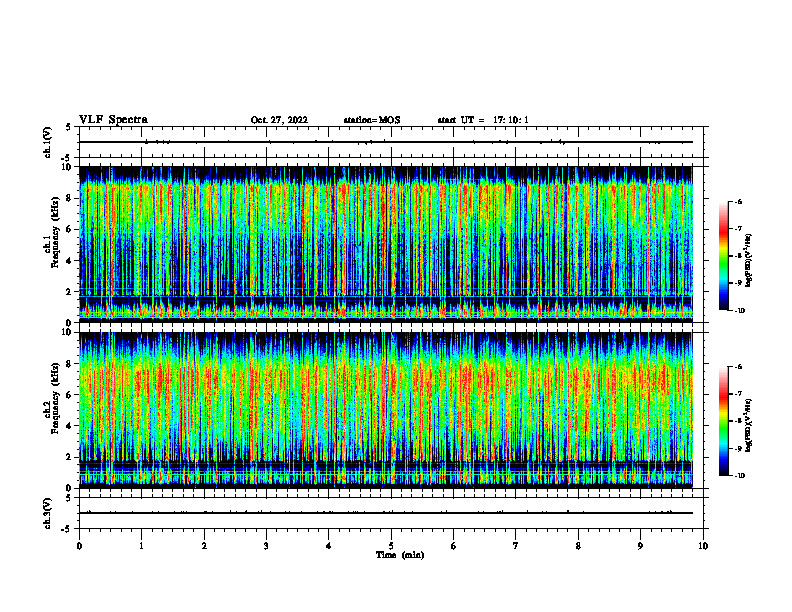Viewport: 792px width, 612px height.
Task: Click the "8" tick on ch.1 frequency axis
Action: click(69, 198)
